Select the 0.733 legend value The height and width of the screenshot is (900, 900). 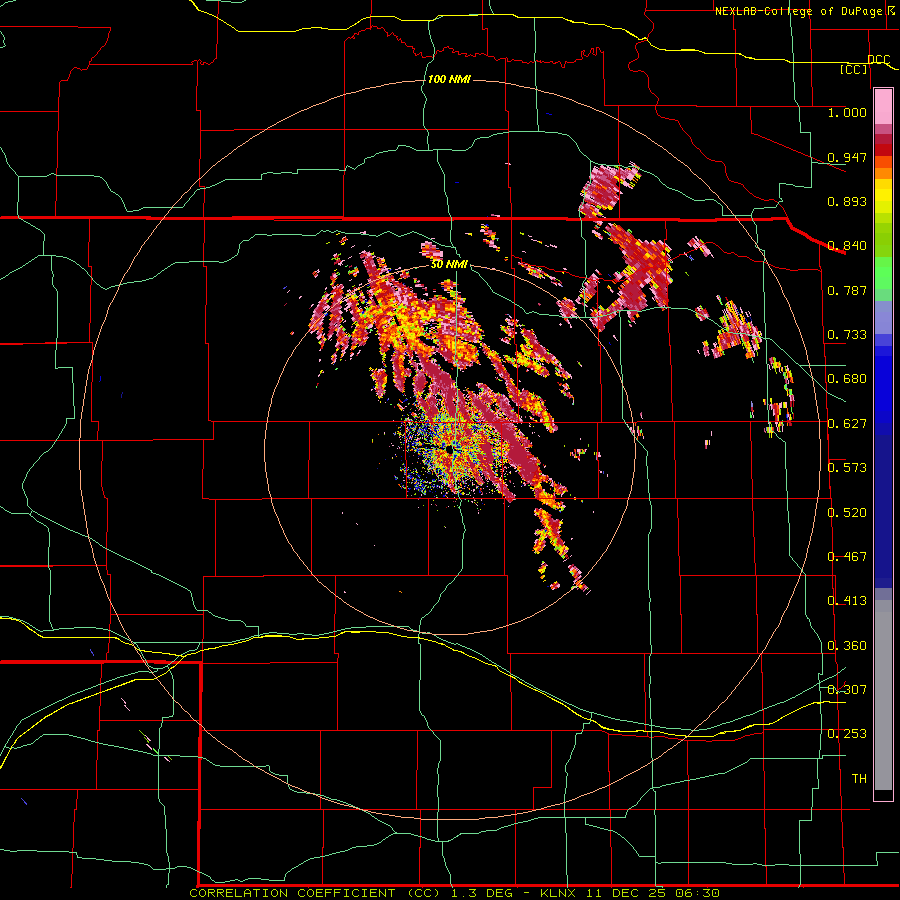pos(847,335)
